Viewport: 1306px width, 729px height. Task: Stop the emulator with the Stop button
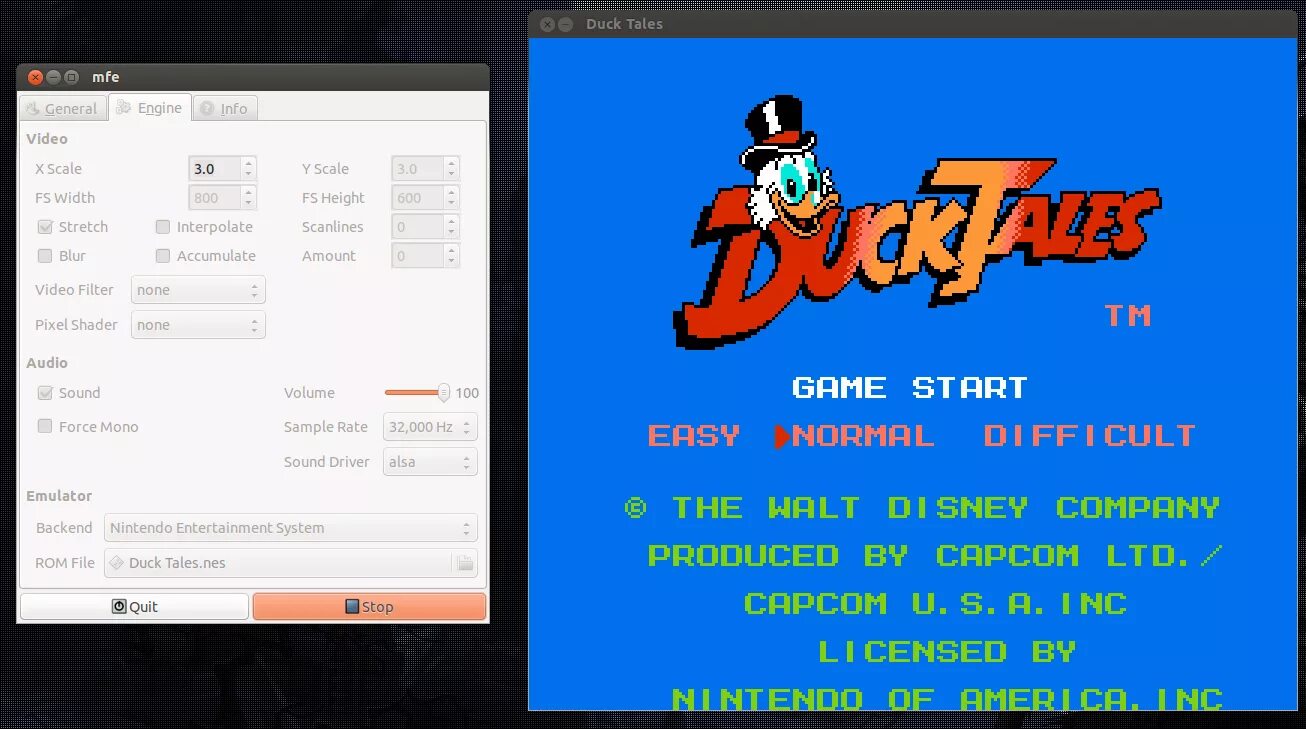click(369, 607)
